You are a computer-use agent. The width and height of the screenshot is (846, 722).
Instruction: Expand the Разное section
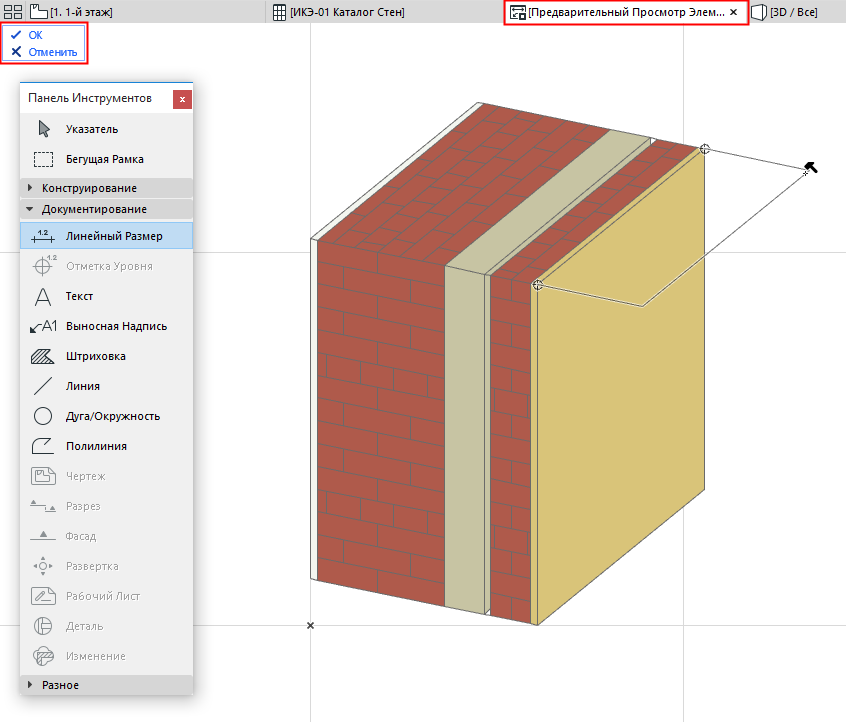[106, 685]
